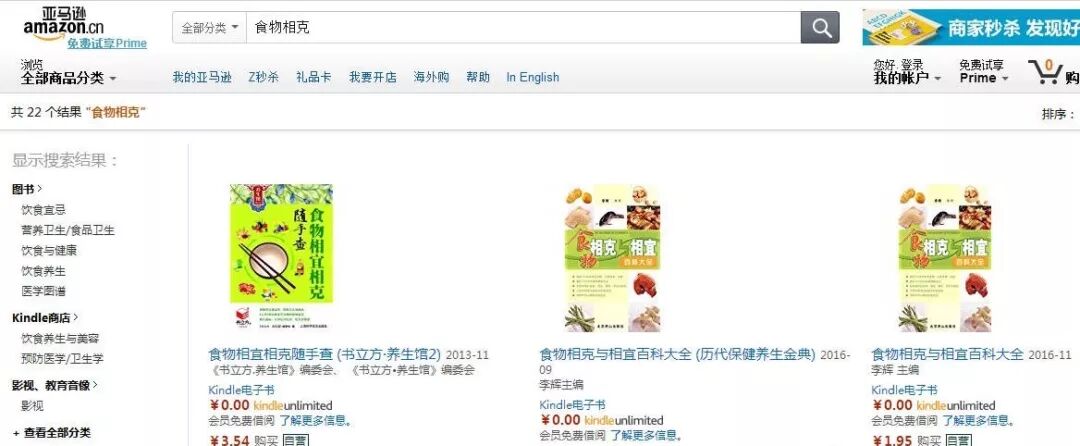Go to Z秒杀 deals page

(263, 77)
